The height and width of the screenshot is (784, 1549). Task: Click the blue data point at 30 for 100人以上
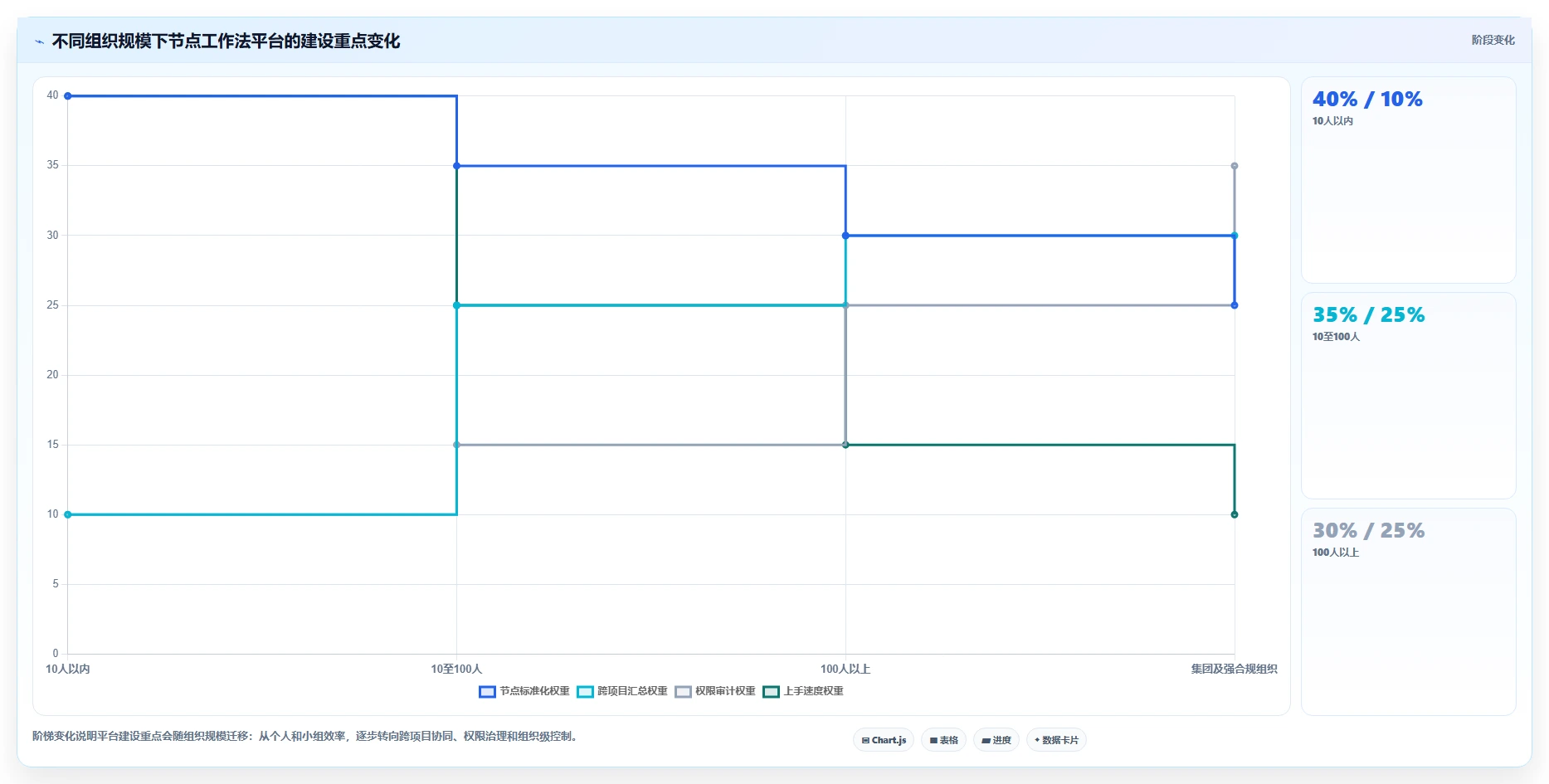click(845, 236)
